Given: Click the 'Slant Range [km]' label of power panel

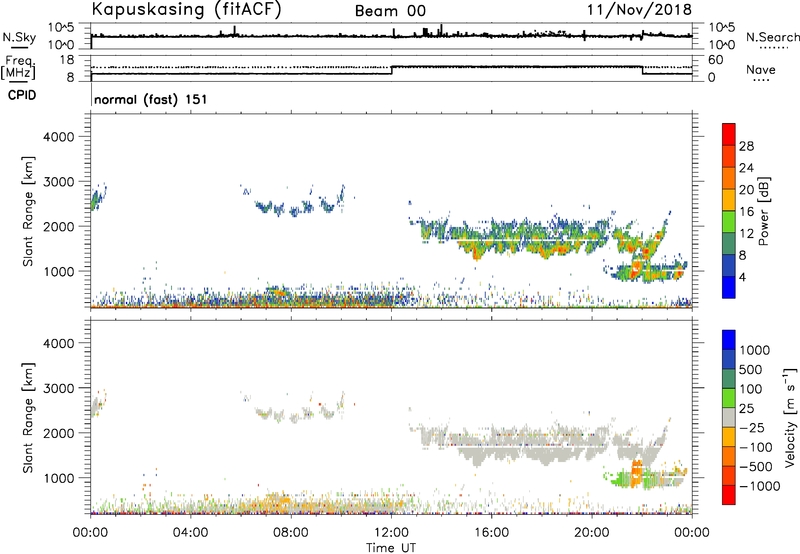Looking at the screenshot, I should point(28,211).
